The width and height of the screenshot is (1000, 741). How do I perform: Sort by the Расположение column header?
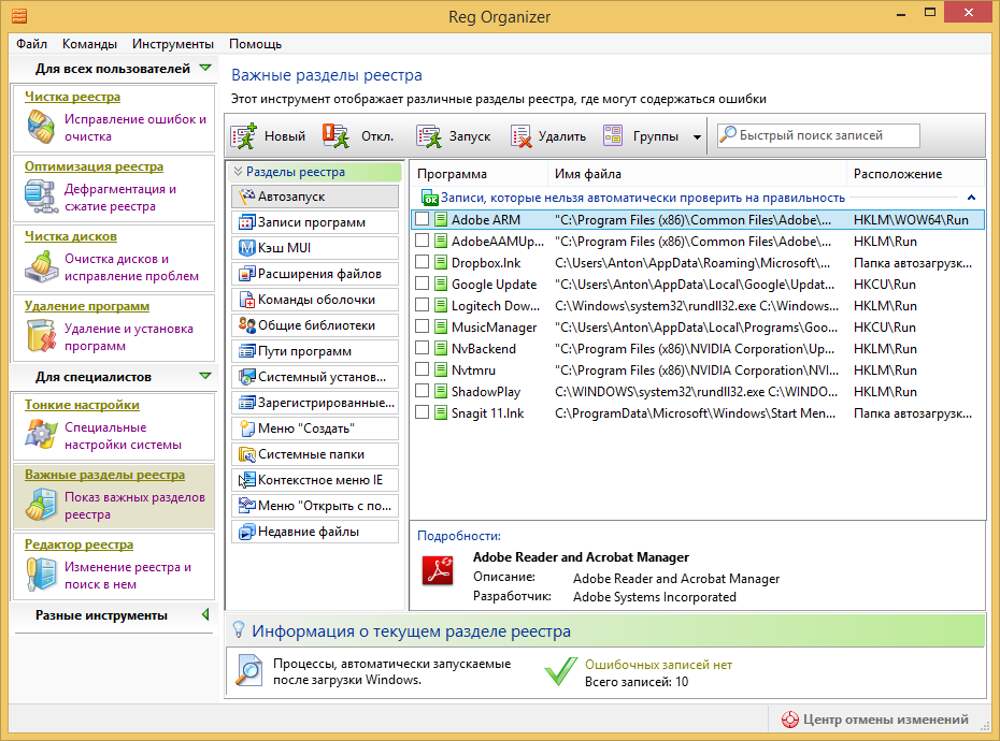pos(897,174)
